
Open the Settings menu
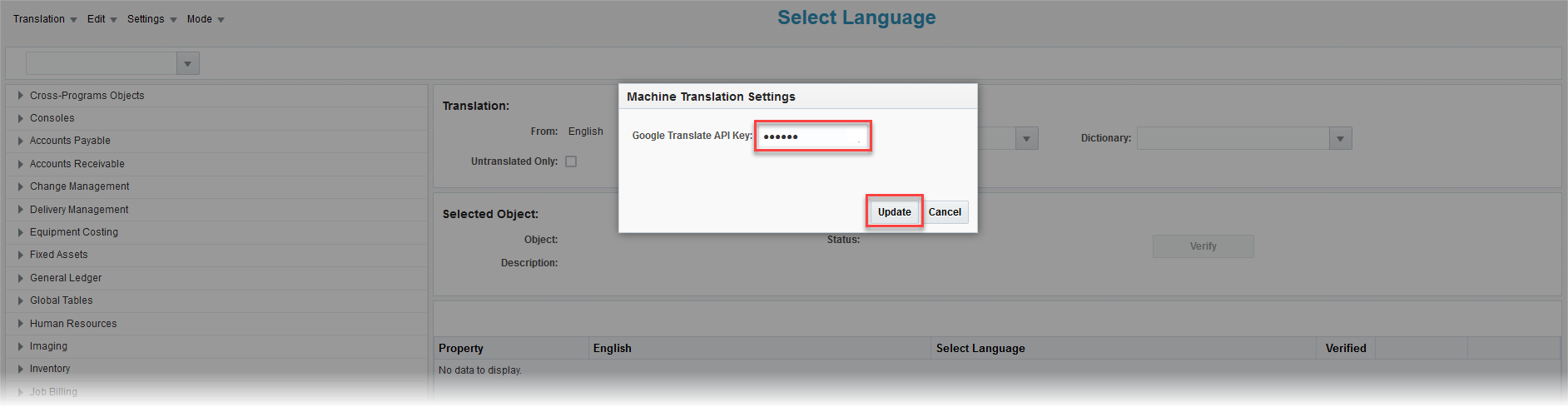pos(151,19)
